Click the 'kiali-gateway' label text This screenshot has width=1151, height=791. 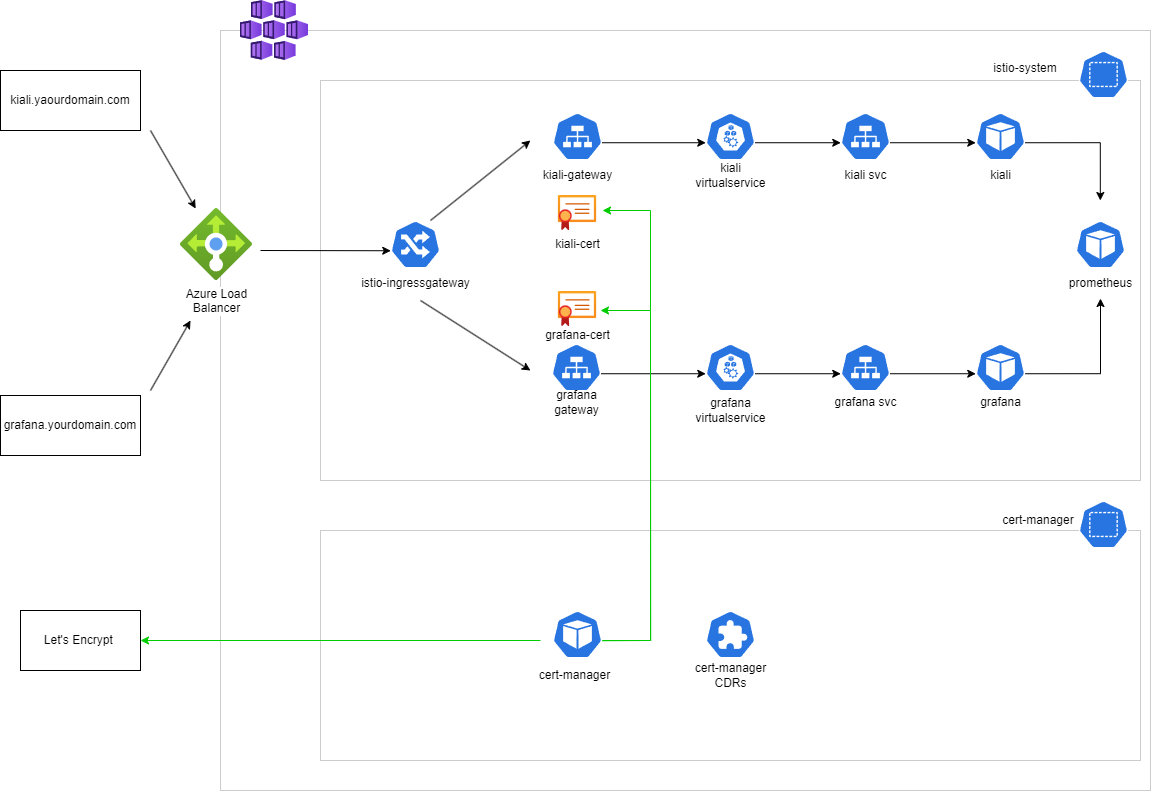[x=577, y=175]
